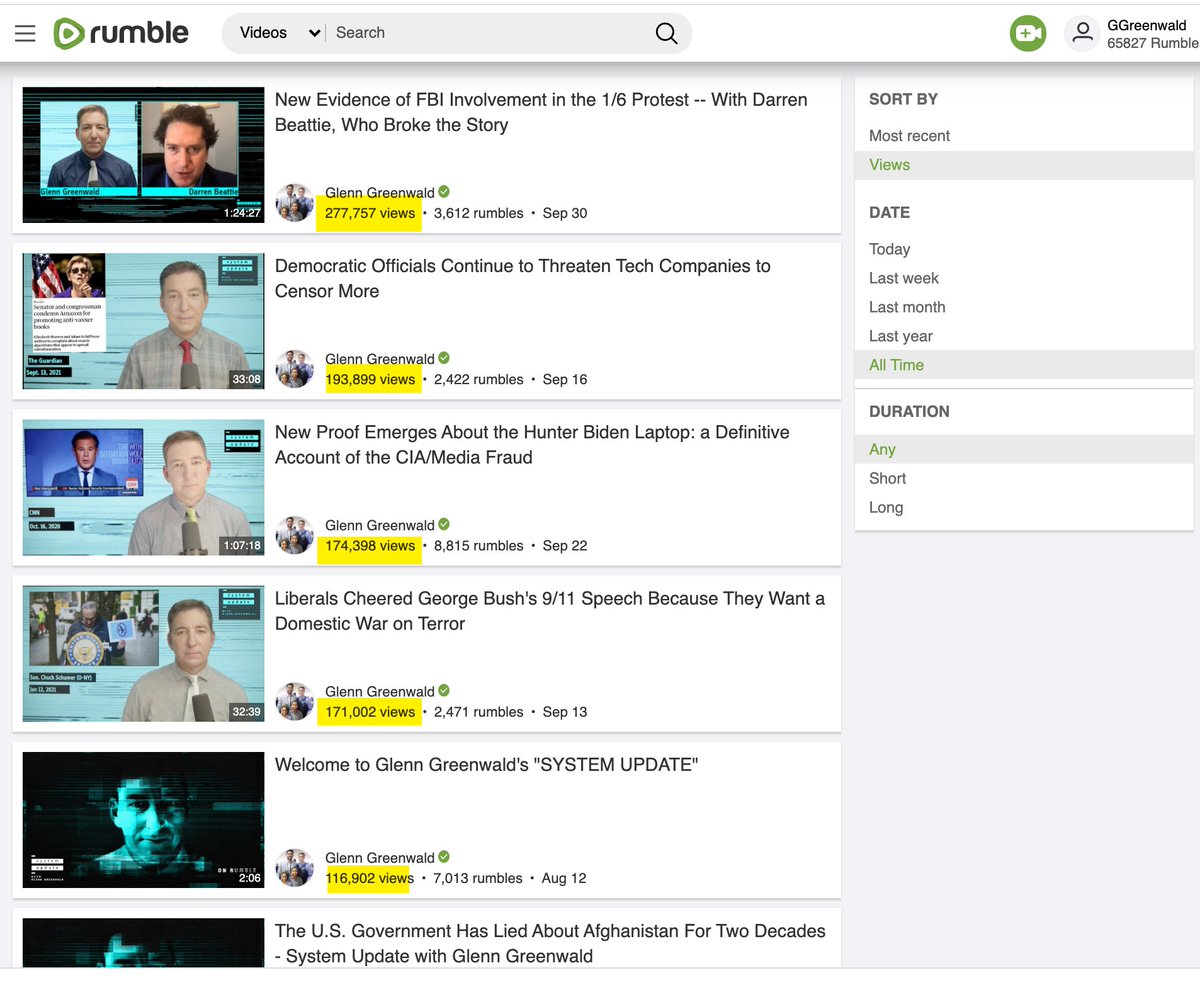This screenshot has height=985, width=1200.
Task: Click verified badge on Democratic Officials video row
Action: coord(444,358)
